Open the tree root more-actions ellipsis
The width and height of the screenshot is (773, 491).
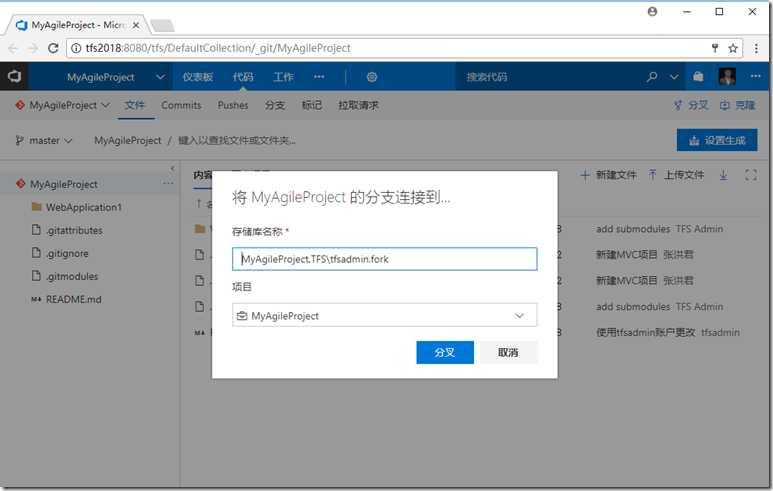(168, 183)
